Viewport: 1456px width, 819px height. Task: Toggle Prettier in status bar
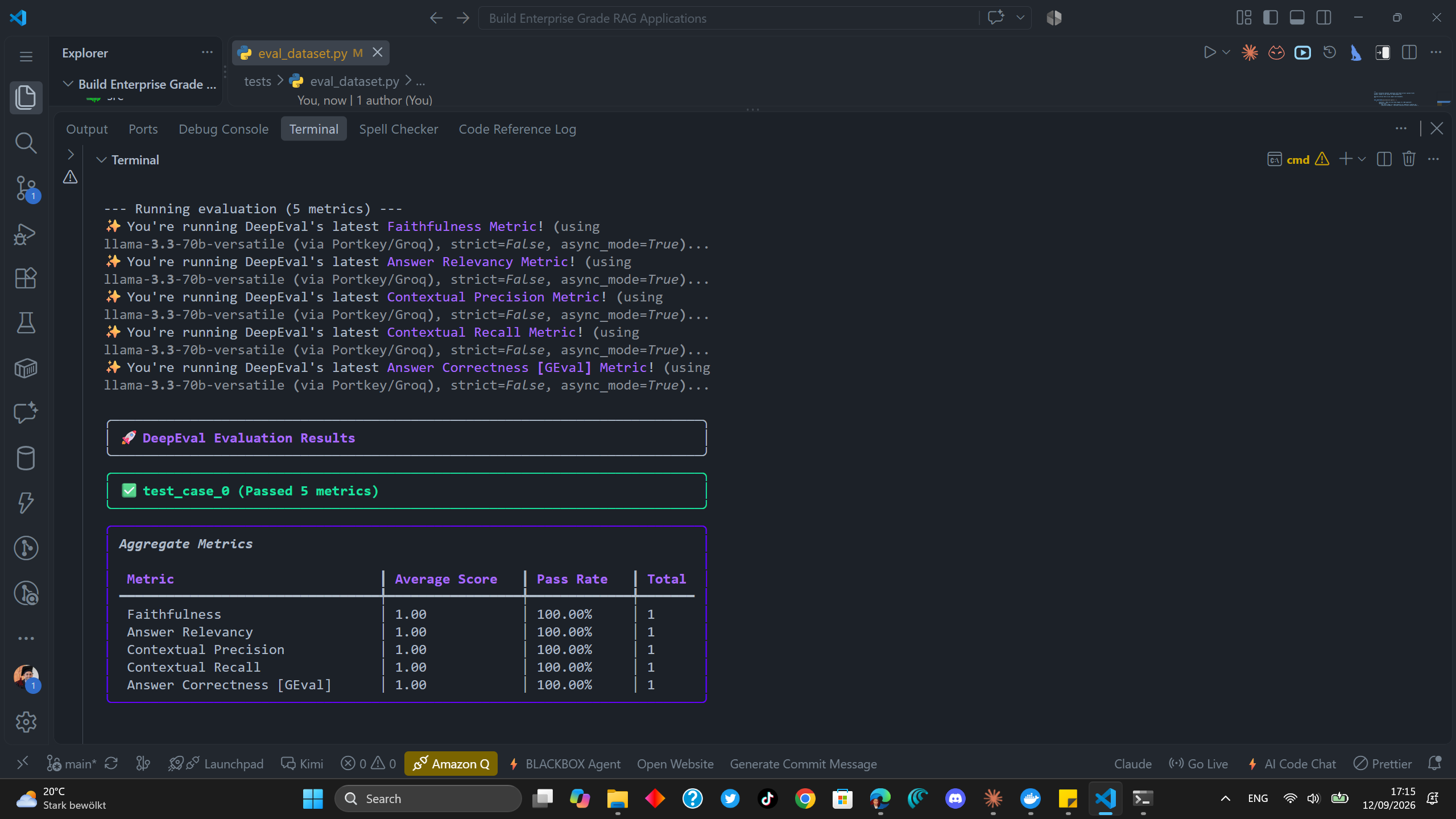[1383, 764]
